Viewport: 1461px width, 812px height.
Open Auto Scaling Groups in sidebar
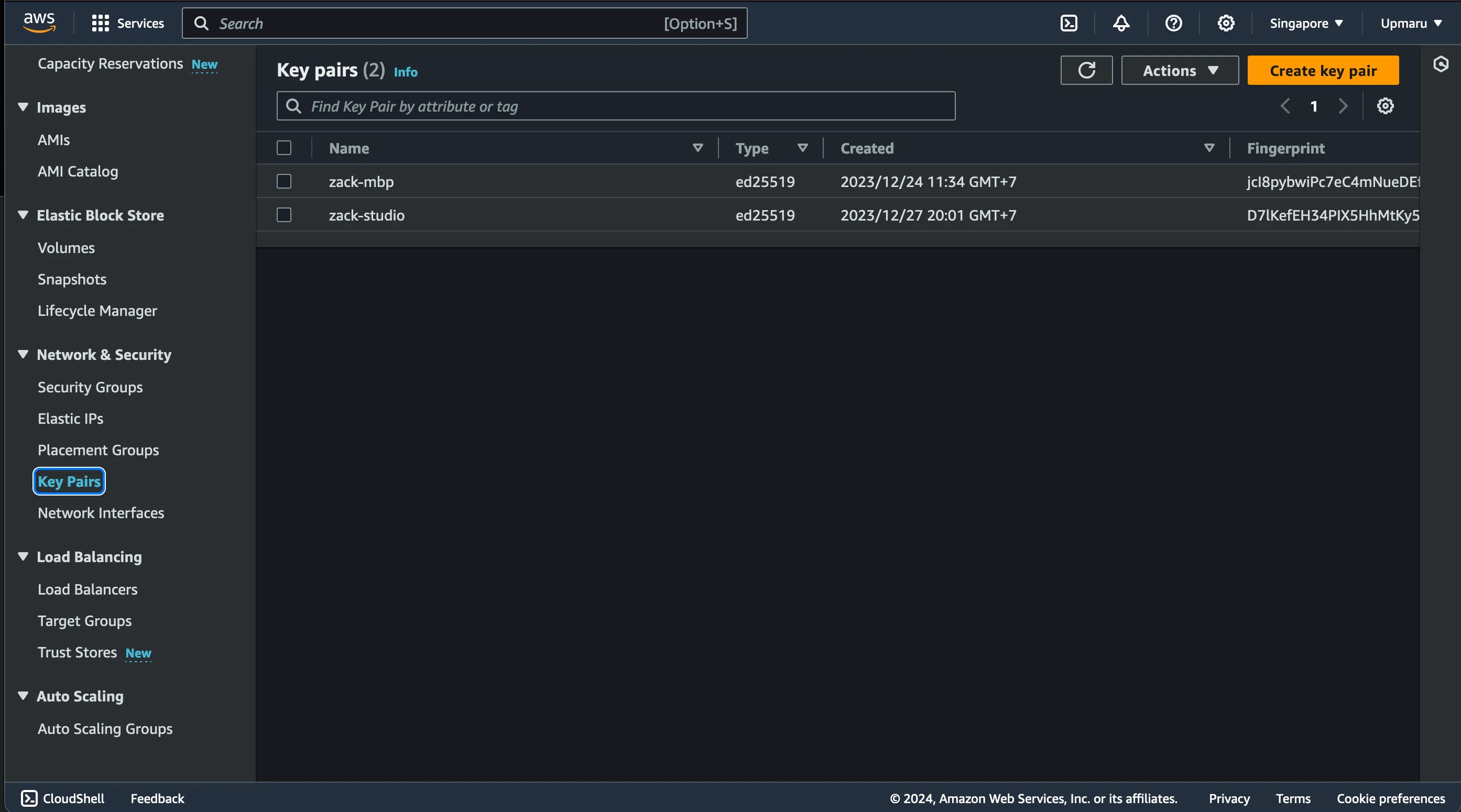pos(105,729)
